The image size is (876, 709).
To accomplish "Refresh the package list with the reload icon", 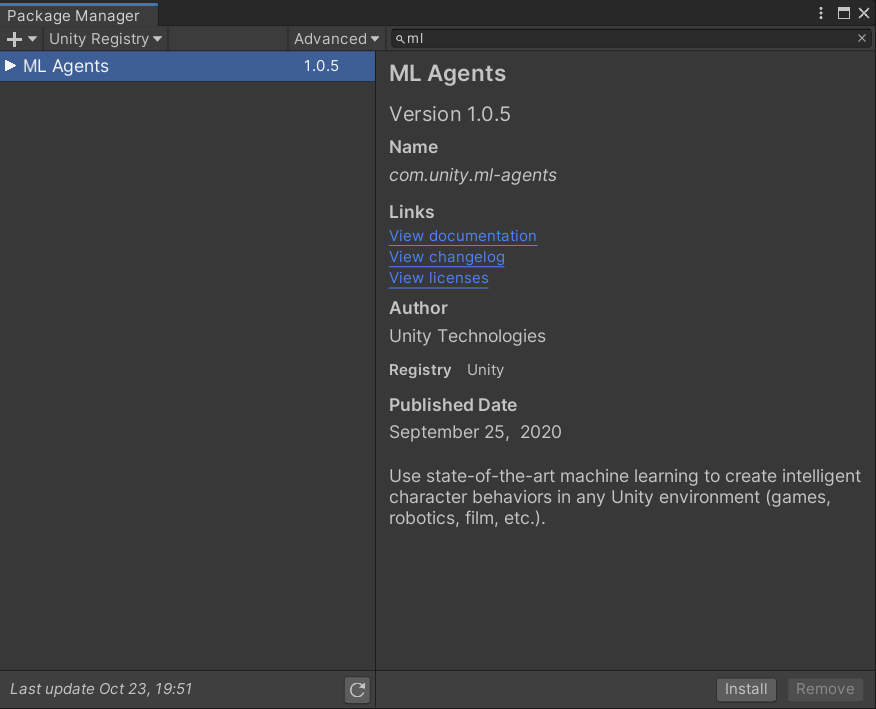I will pos(357,689).
